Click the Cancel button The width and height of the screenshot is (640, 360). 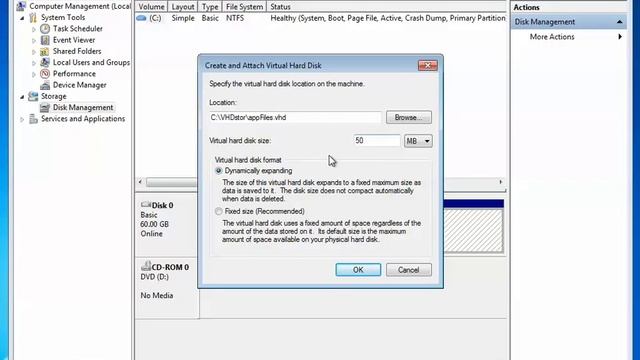tap(409, 270)
